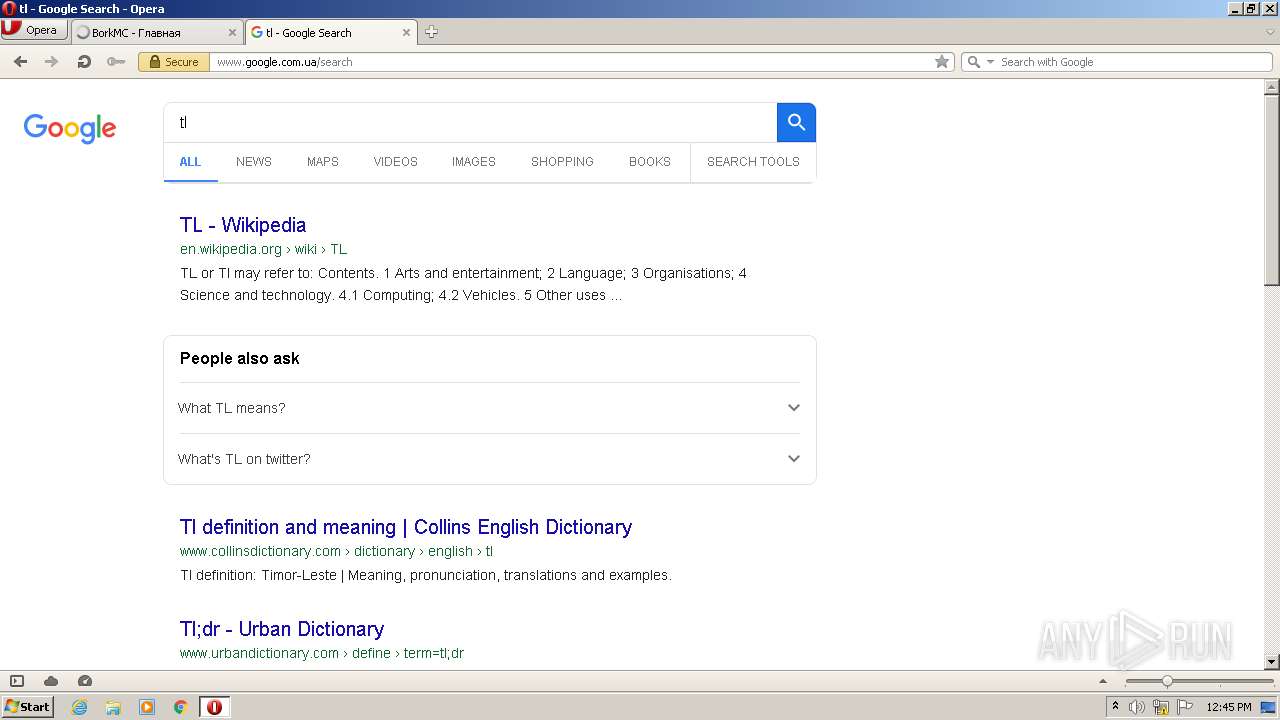This screenshot has width=1280, height=720.
Task: Expand the What TL means? question
Action: (x=490, y=408)
